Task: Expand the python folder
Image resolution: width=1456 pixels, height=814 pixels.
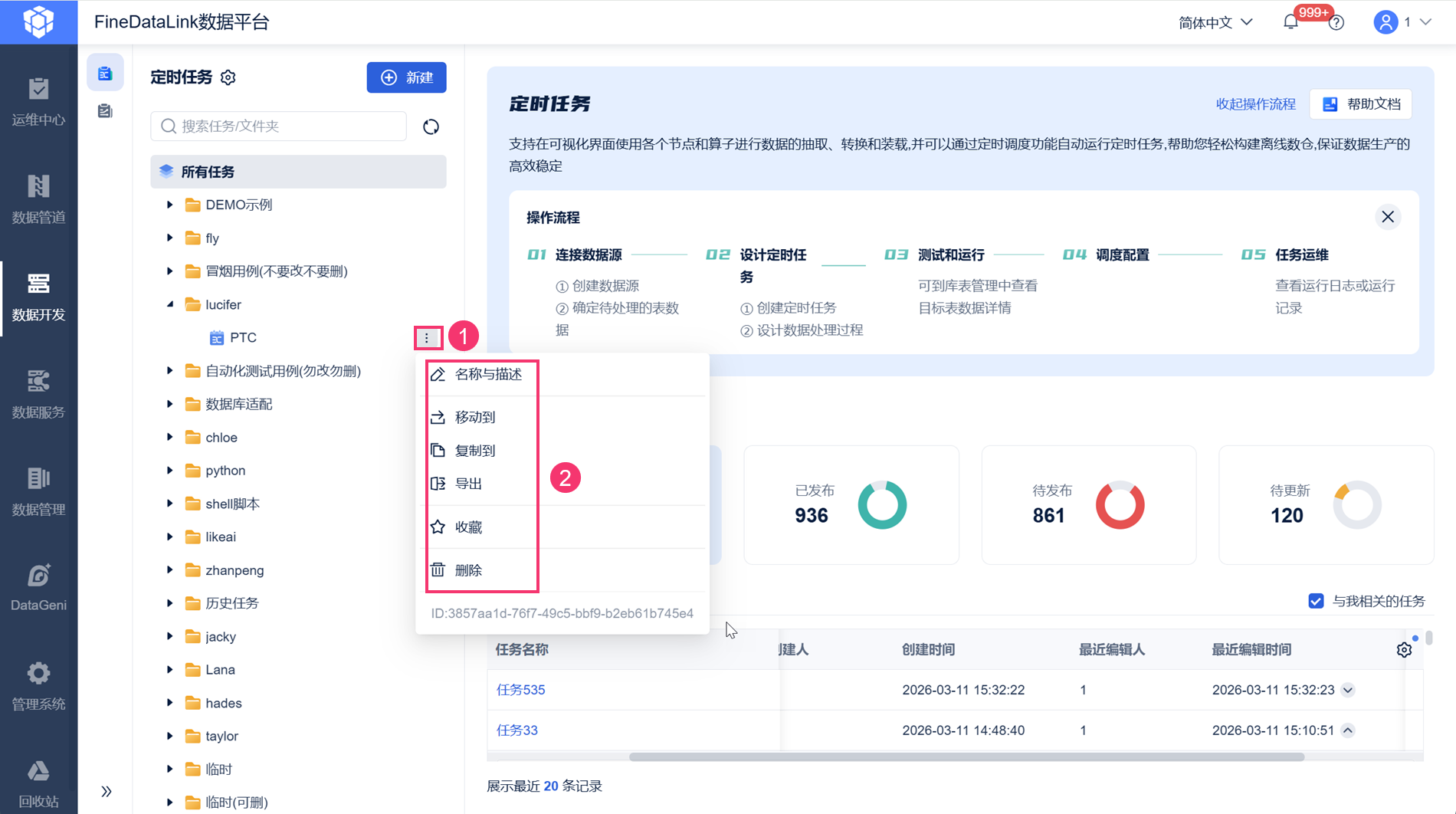Action: pyautogui.click(x=169, y=471)
